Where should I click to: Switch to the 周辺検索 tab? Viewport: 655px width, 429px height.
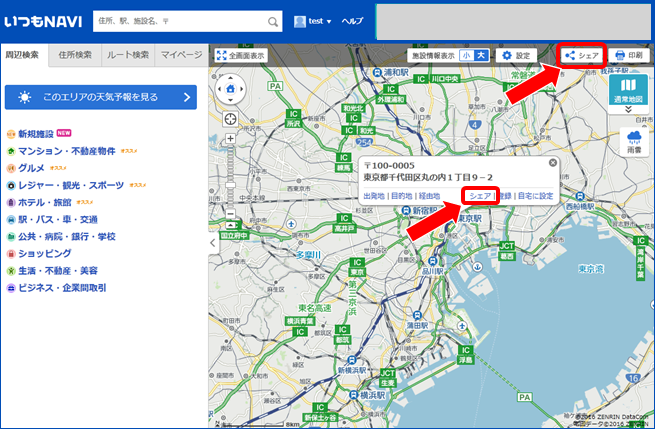(22, 55)
